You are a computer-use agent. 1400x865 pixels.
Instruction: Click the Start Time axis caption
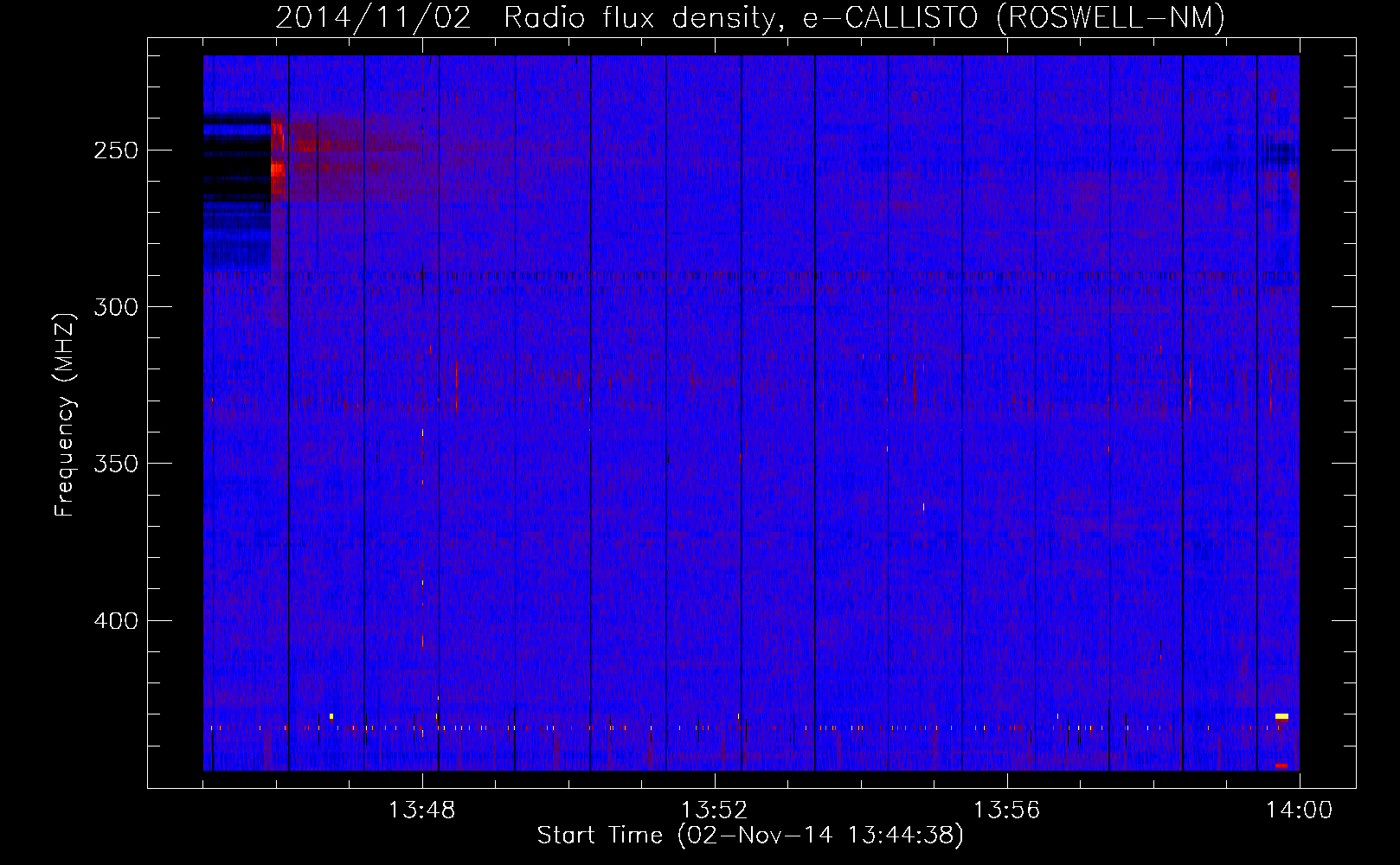point(750,836)
